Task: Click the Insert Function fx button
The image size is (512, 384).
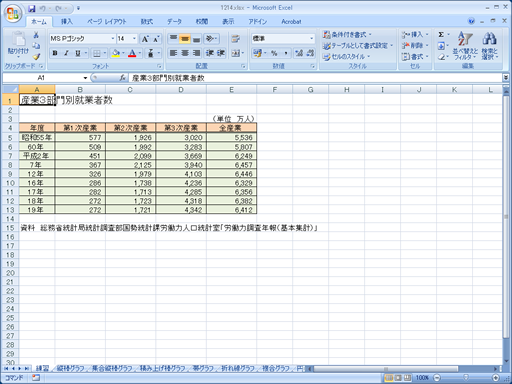Action: [x=123, y=78]
